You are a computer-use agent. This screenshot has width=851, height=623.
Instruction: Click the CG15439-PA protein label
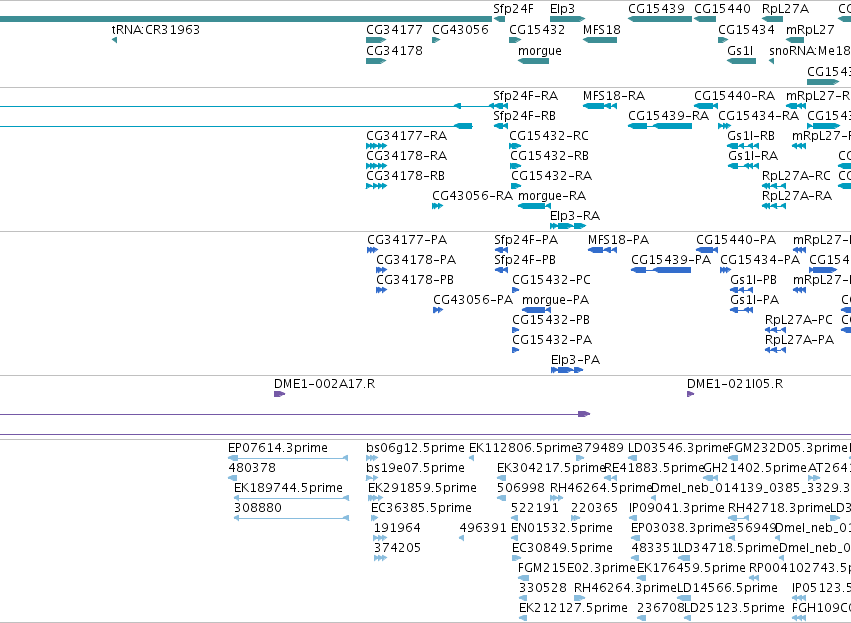671,260
